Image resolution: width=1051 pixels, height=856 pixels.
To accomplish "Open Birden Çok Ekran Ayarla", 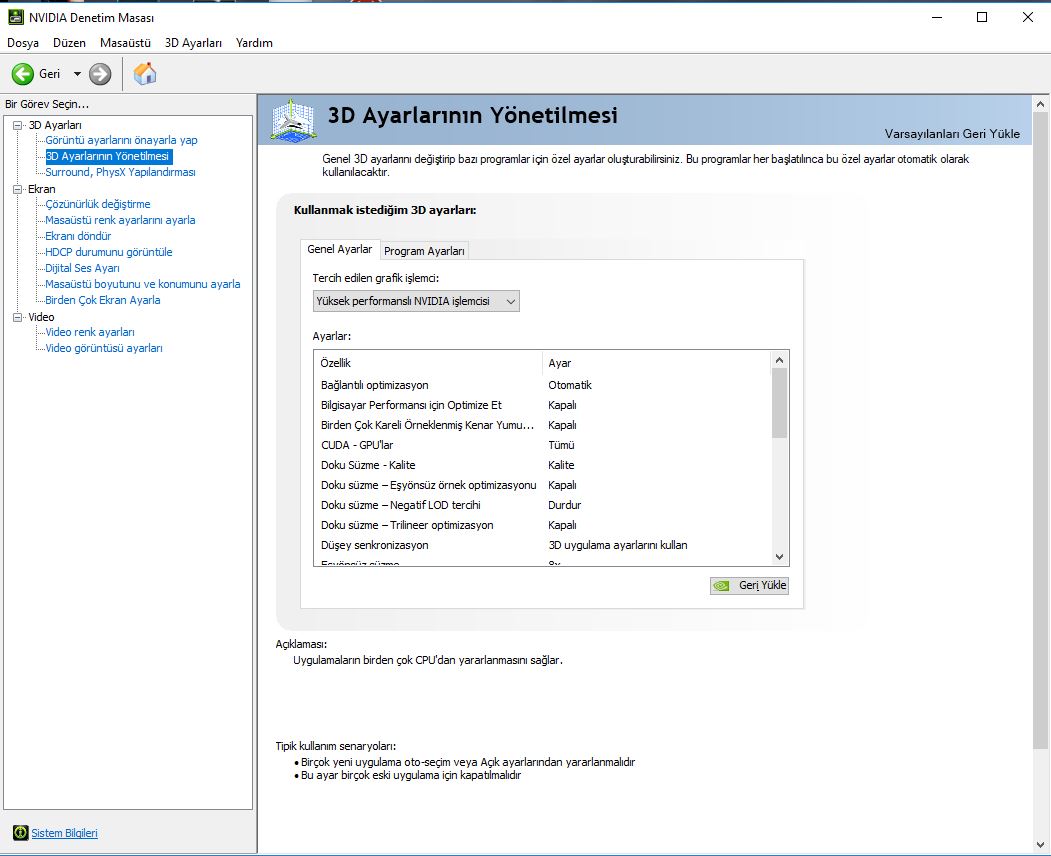I will tap(103, 300).
